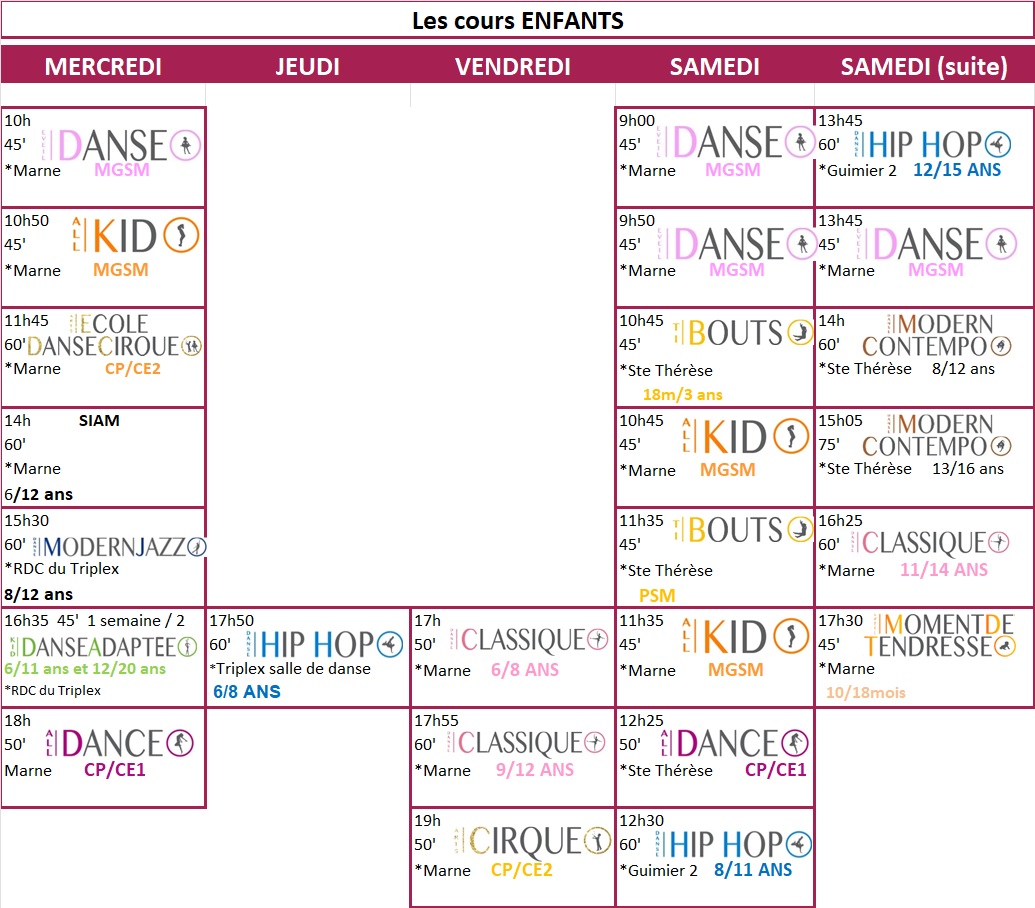Click the All Kid logo at 10h50 Mercredi
The image size is (1035, 908).
(x=134, y=236)
